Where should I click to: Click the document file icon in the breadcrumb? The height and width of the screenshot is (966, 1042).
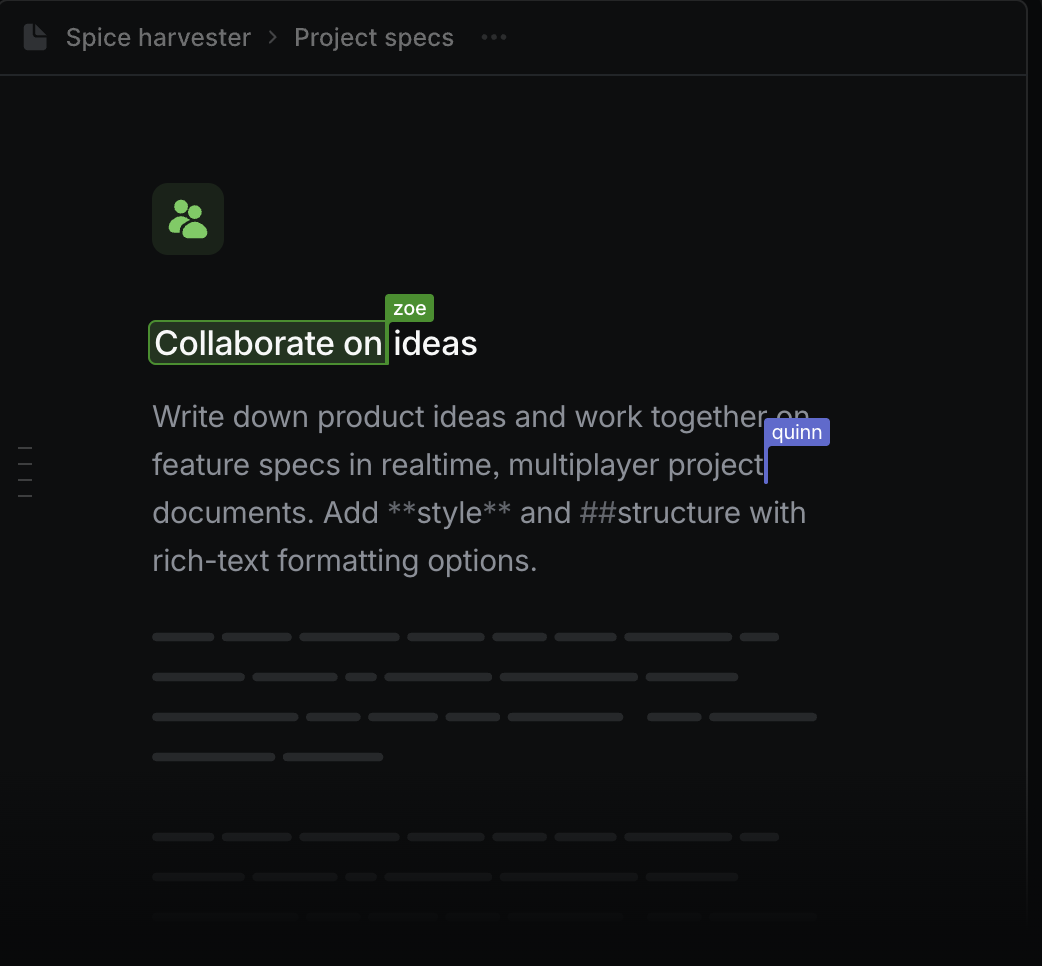click(36, 37)
